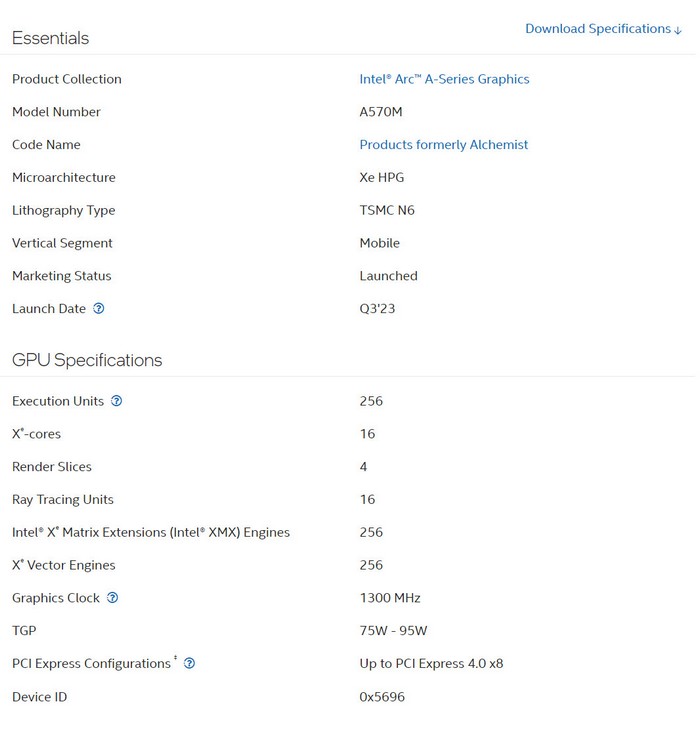The width and height of the screenshot is (700, 733).
Task: Click the Essentials section heading
Action: (50, 38)
